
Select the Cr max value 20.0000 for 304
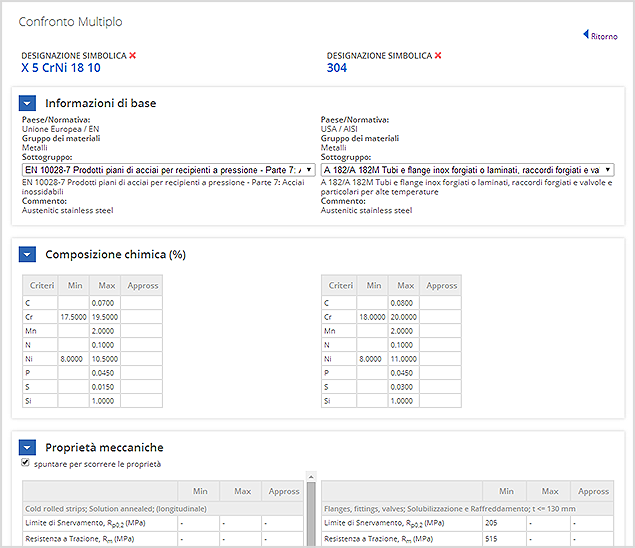pyautogui.click(x=404, y=317)
